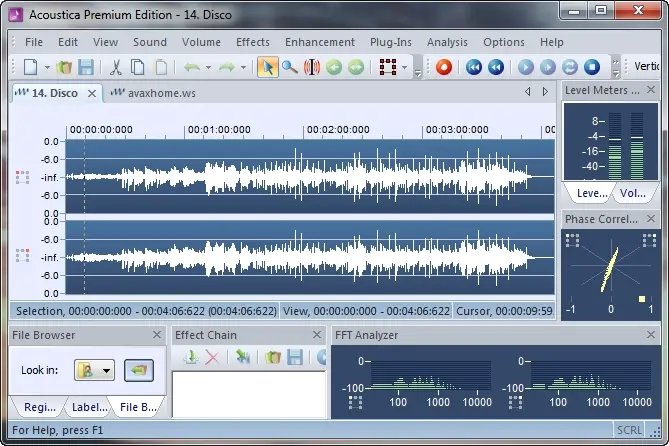Open the Enhancement menu
The width and height of the screenshot is (669, 446).
pos(320,42)
